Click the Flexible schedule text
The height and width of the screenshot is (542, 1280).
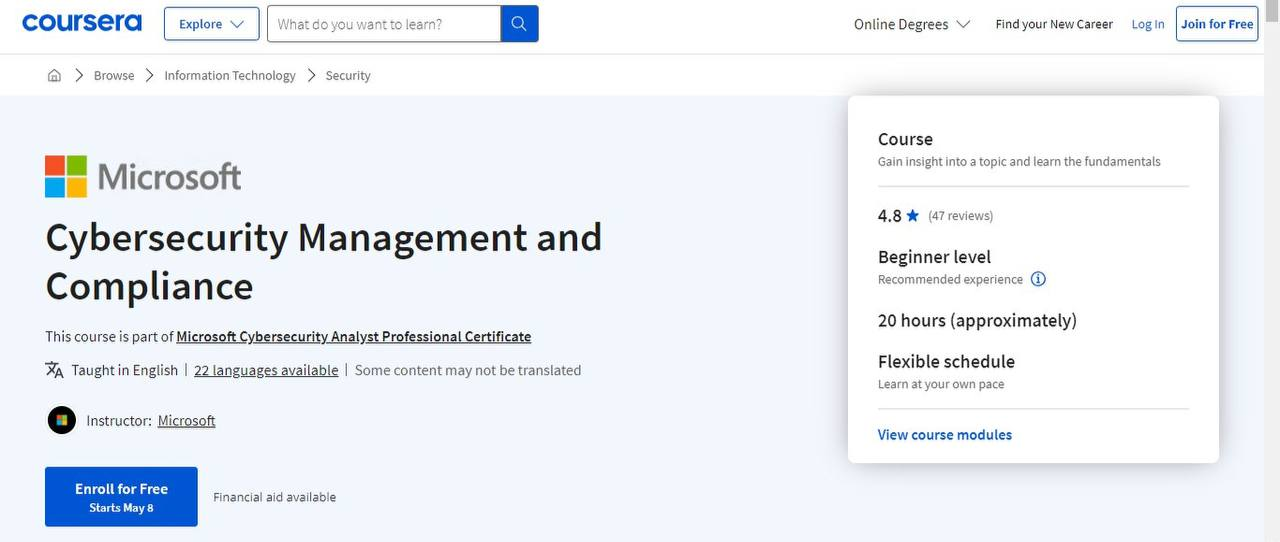[x=946, y=362]
